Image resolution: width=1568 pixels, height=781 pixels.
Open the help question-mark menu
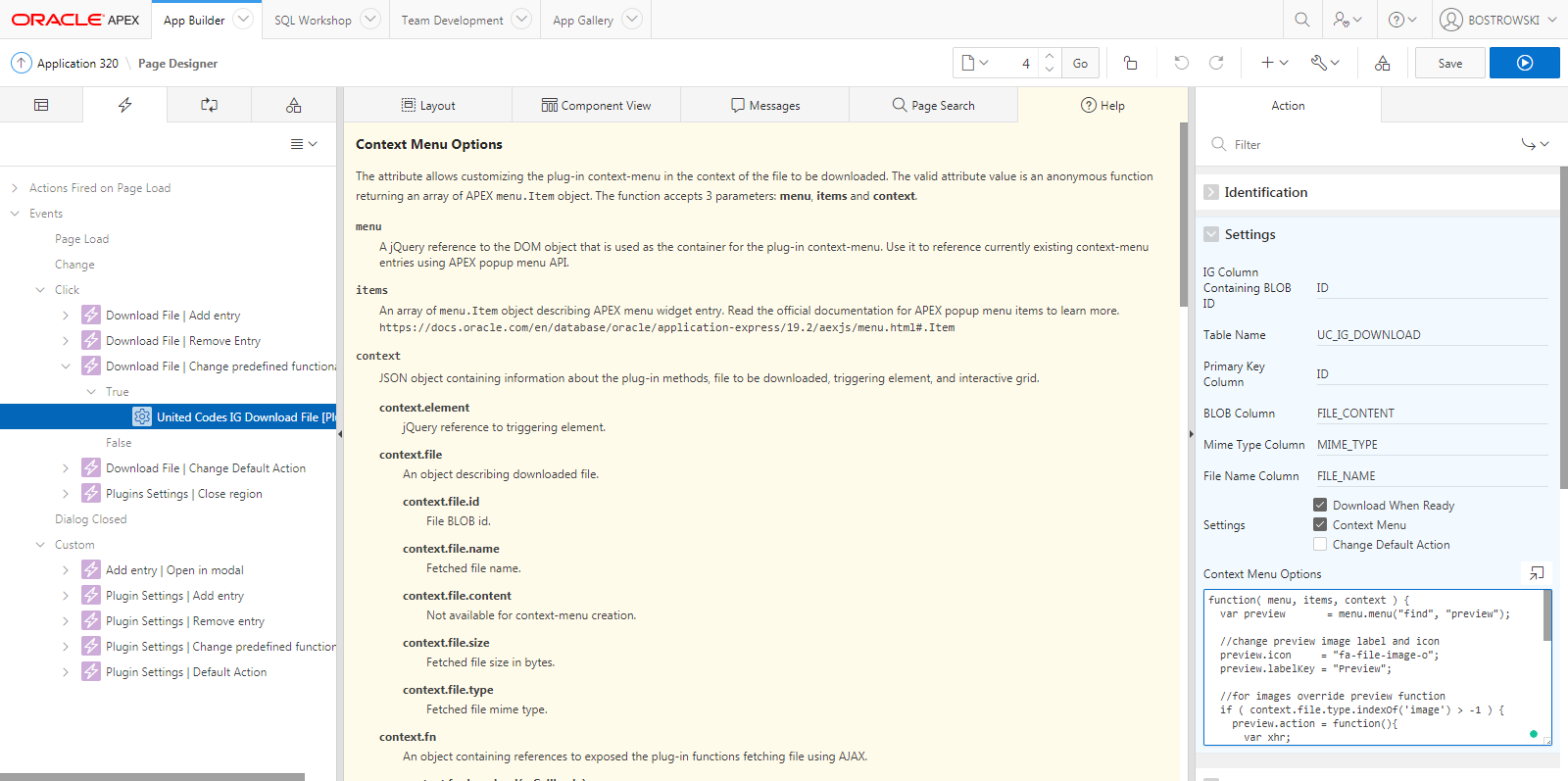pos(1402,20)
